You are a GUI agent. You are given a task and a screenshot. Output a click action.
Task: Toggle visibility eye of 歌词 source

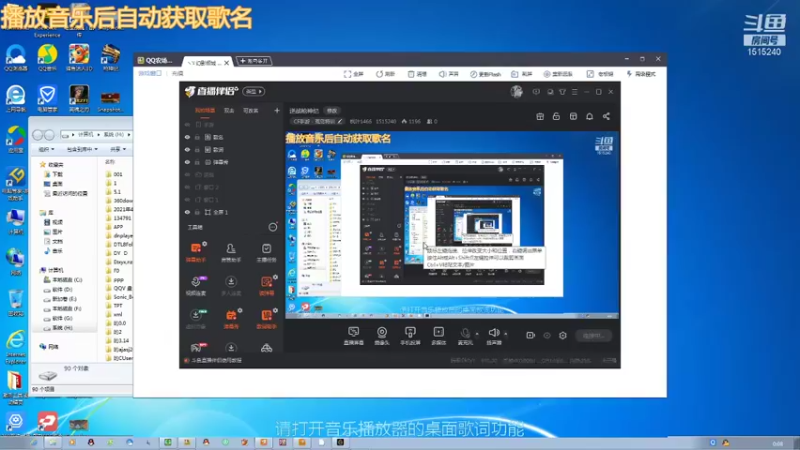click(187, 149)
